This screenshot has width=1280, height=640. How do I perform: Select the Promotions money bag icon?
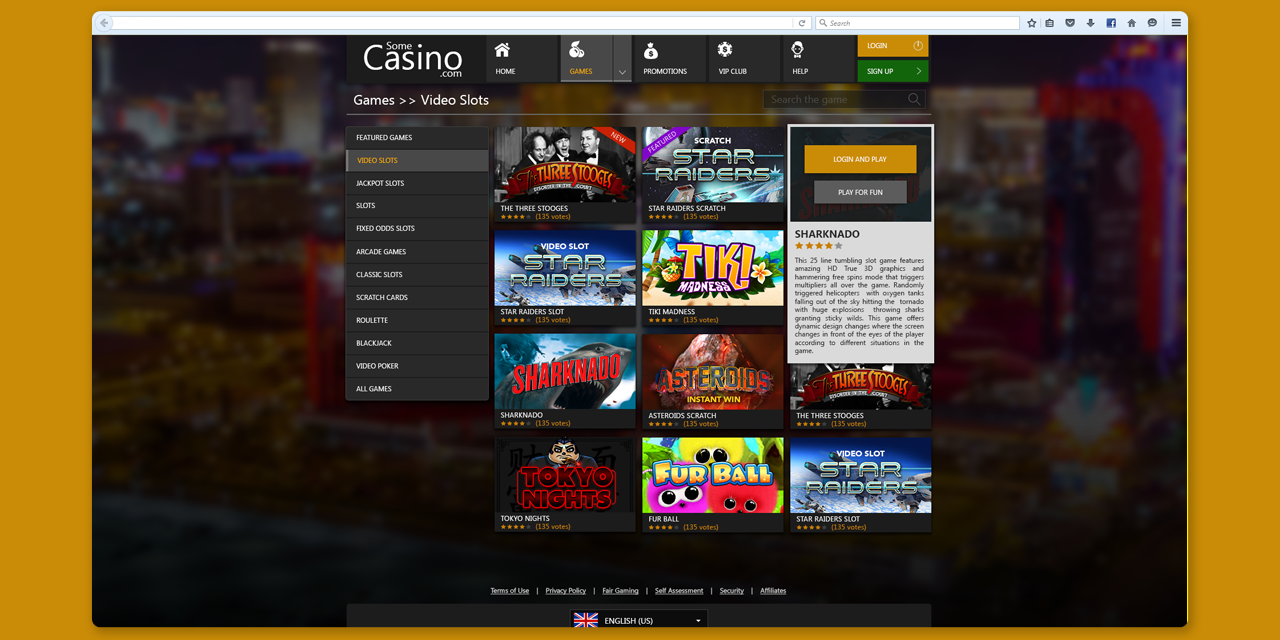651,50
